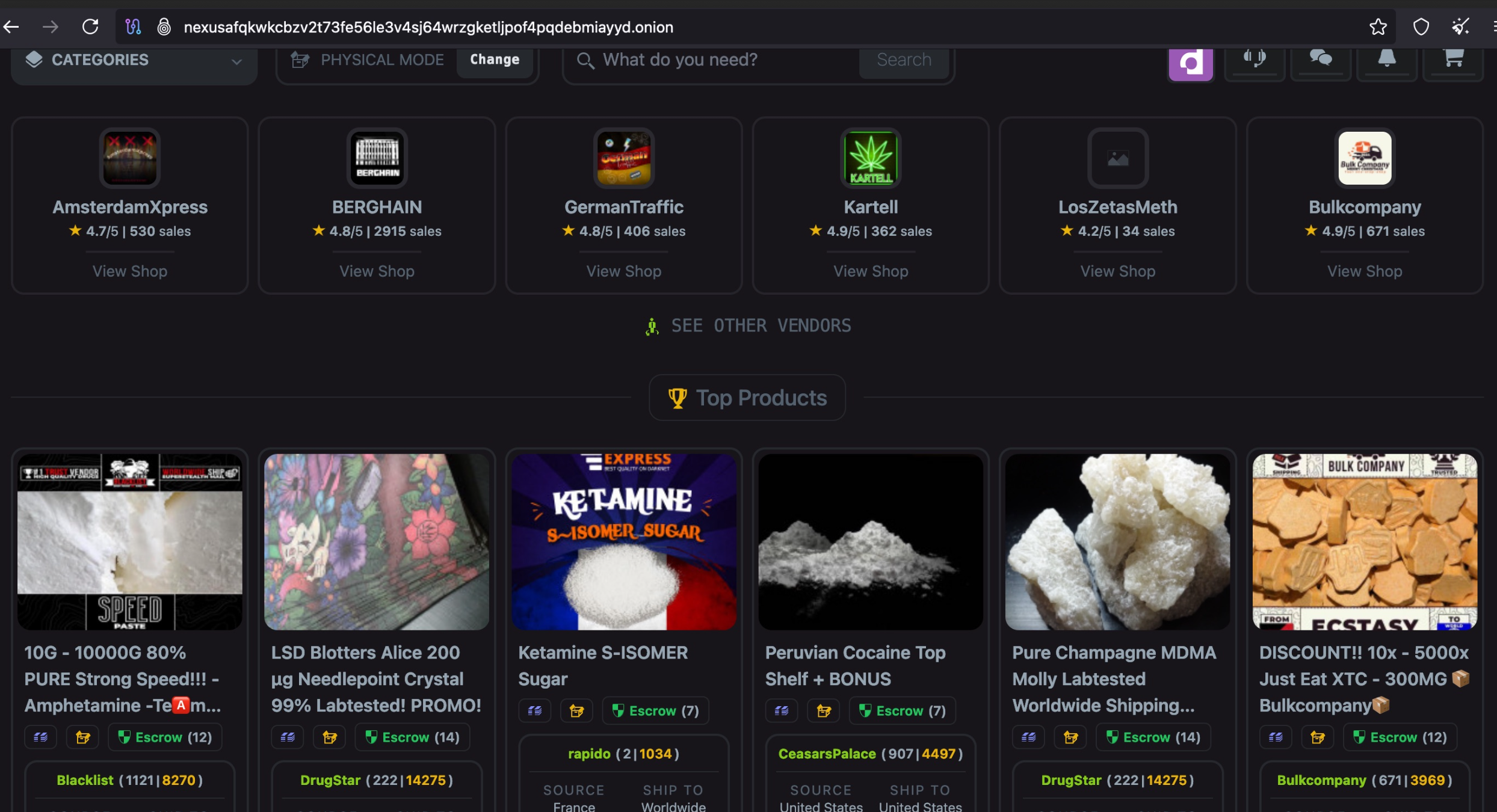1497x812 pixels.
Task: View the notifications bell icon
Action: [x=1387, y=60]
